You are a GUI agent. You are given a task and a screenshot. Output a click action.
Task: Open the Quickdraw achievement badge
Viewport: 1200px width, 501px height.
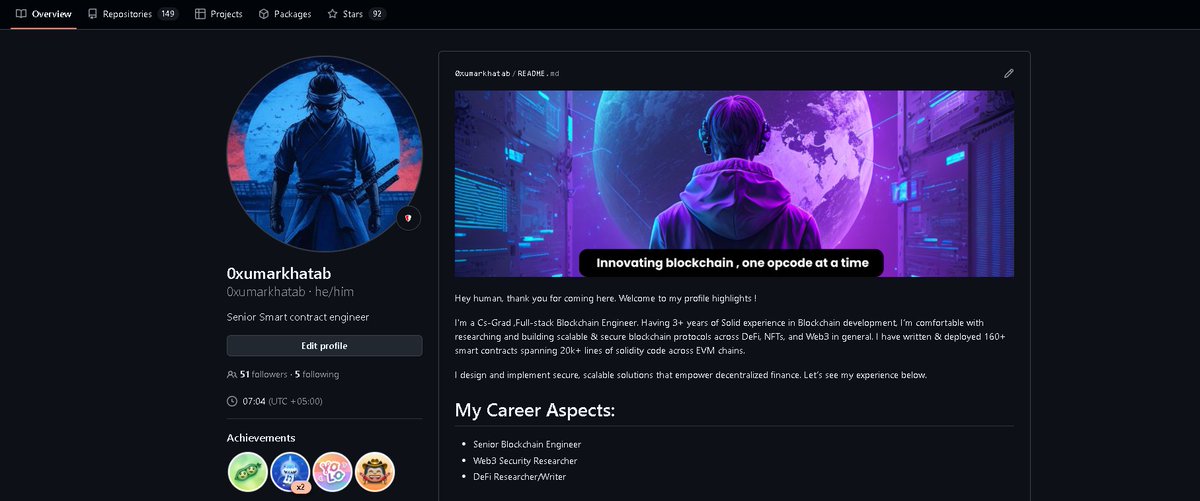375,472
